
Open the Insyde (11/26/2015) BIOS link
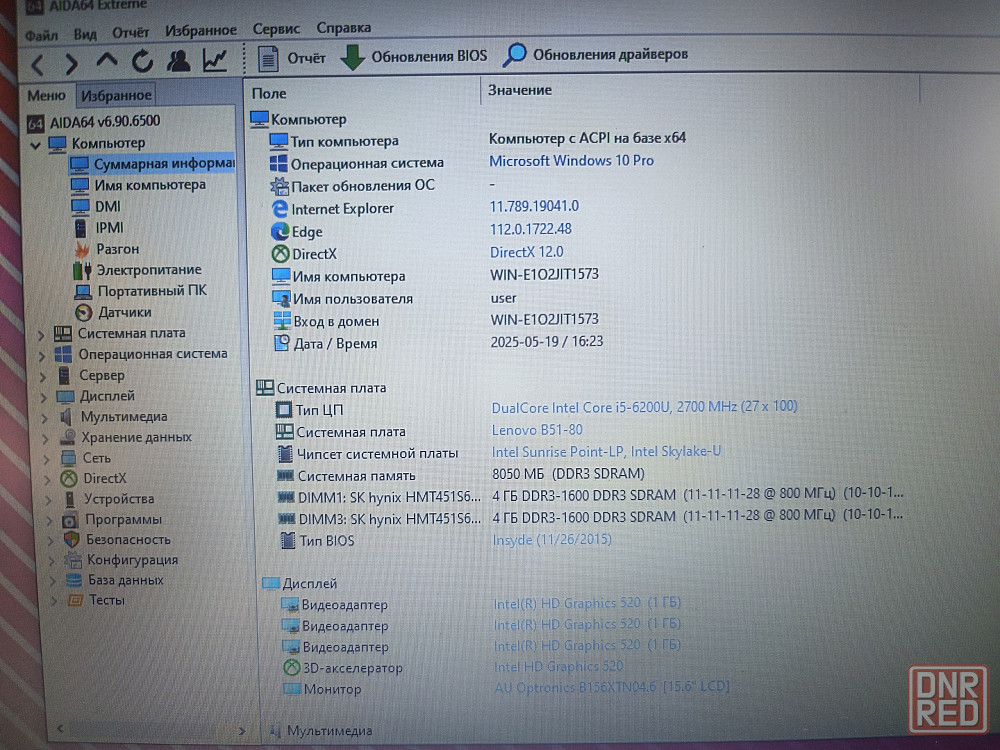pos(552,540)
